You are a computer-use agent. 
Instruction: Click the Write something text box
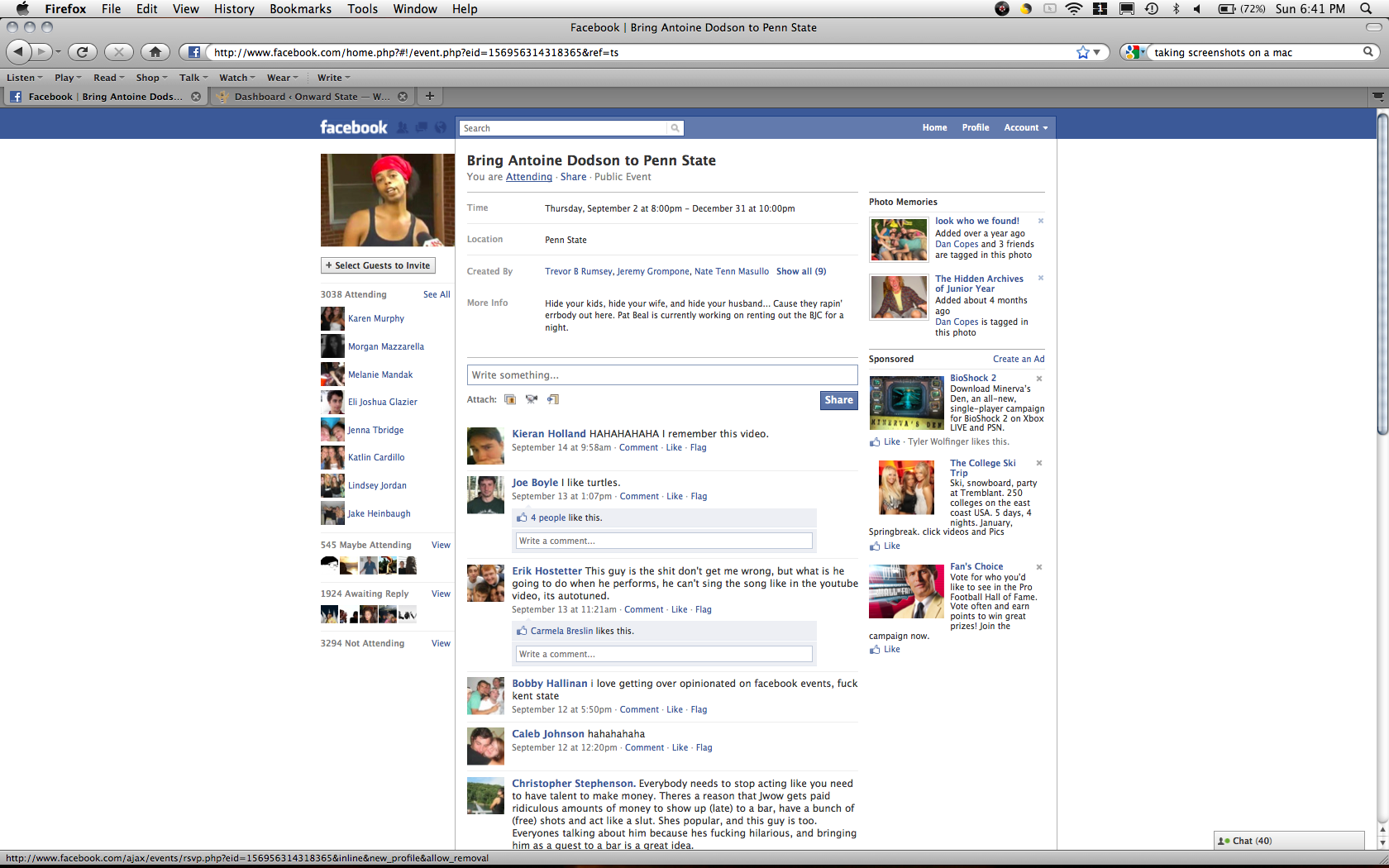pyautogui.click(x=662, y=375)
